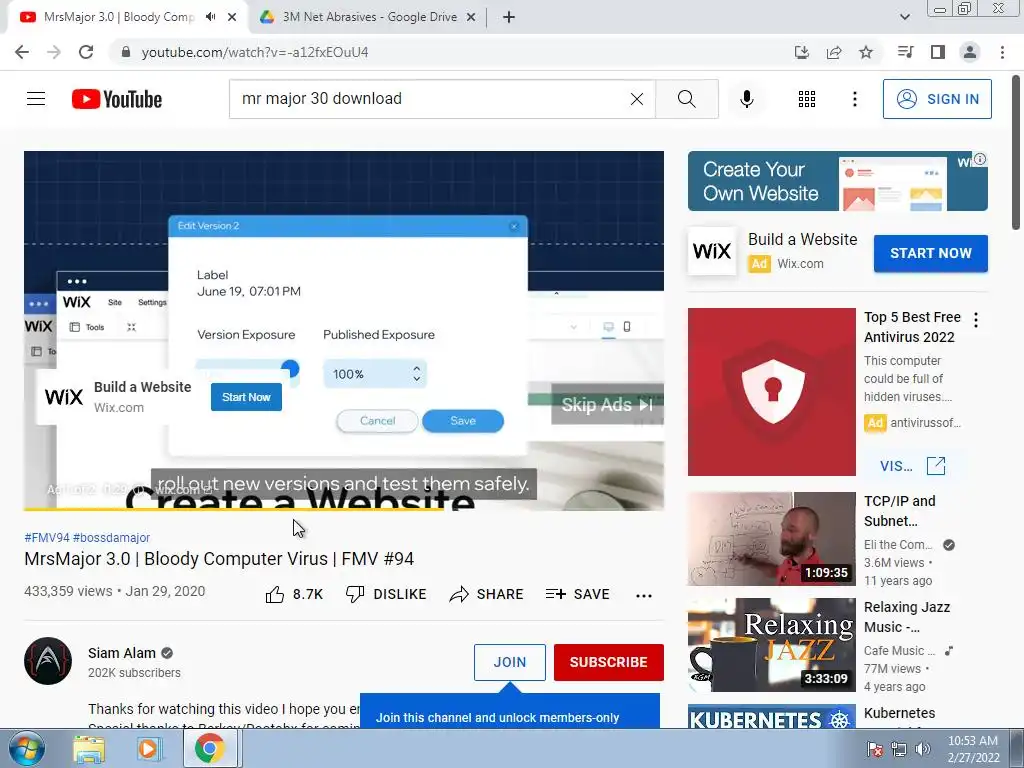Open Siam Alam channel name link
This screenshot has height=768, width=1024.
[121, 653]
